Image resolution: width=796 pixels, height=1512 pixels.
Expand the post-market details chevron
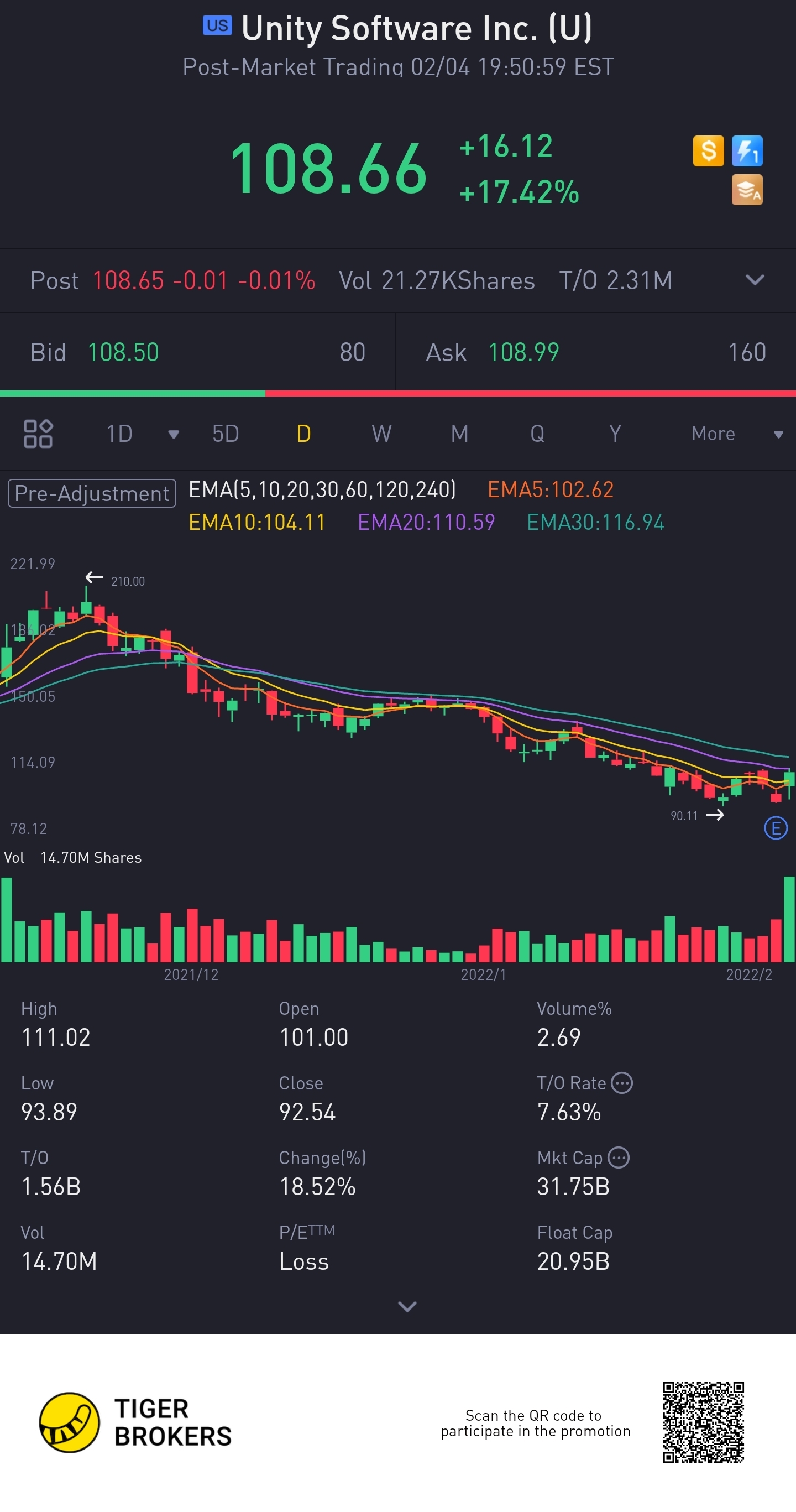pyautogui.click(x=755, y=280)
